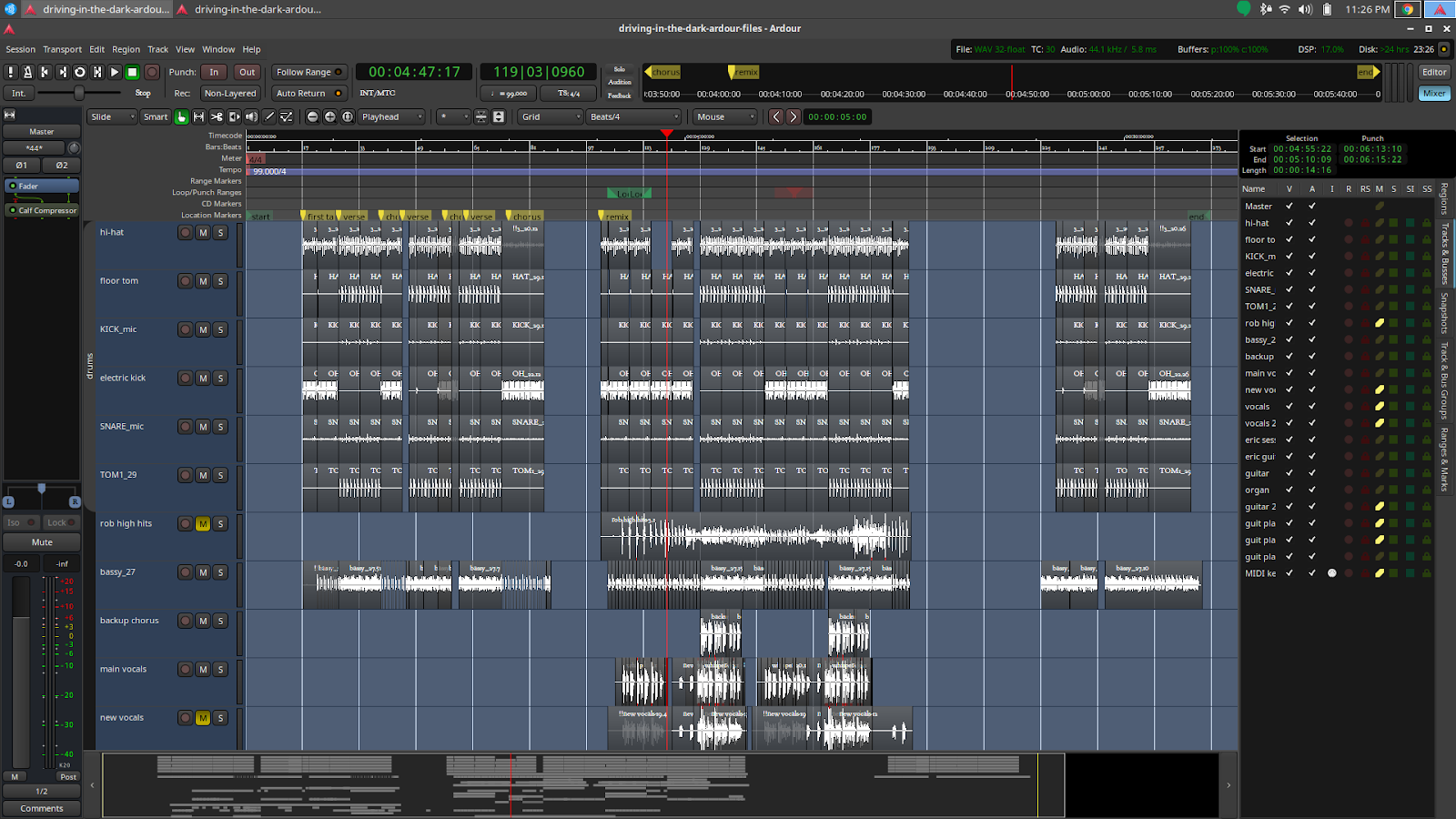Click the Smart mode button
The height and width of the screenshot is (819, 1456).
click(x=156, y=116)
